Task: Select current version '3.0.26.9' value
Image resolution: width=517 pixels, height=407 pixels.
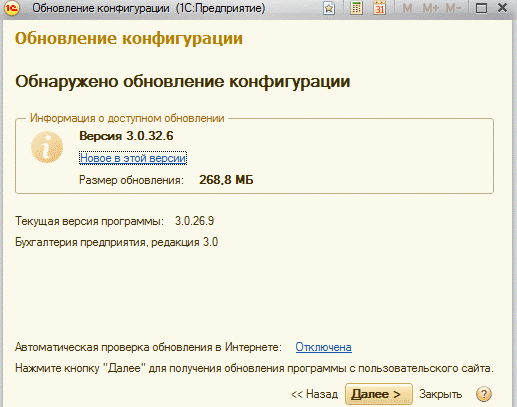Action: click(195, 221)
